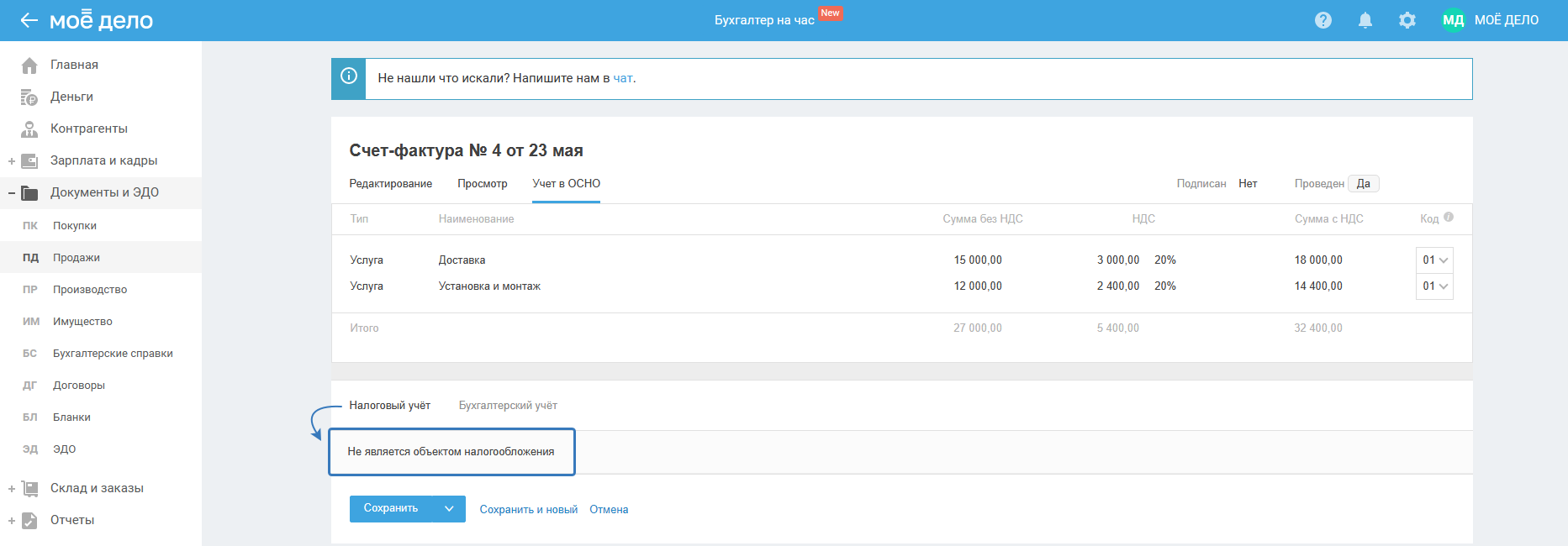The image size is (1568, 546).
Task: Click the Зарплата и кадры wallet icon
Action: 29,160
